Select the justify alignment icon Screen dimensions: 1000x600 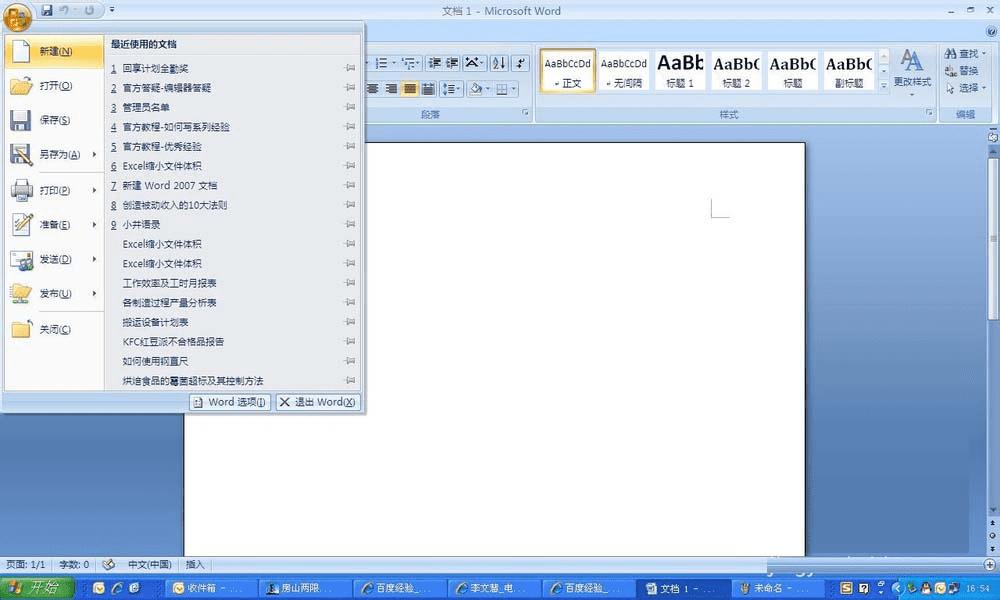[410, 89]
